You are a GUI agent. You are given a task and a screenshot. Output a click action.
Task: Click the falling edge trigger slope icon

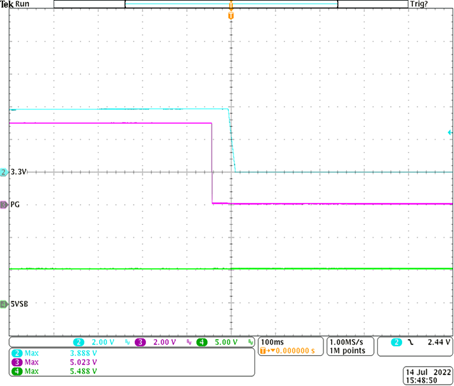(x=411, y=342)
